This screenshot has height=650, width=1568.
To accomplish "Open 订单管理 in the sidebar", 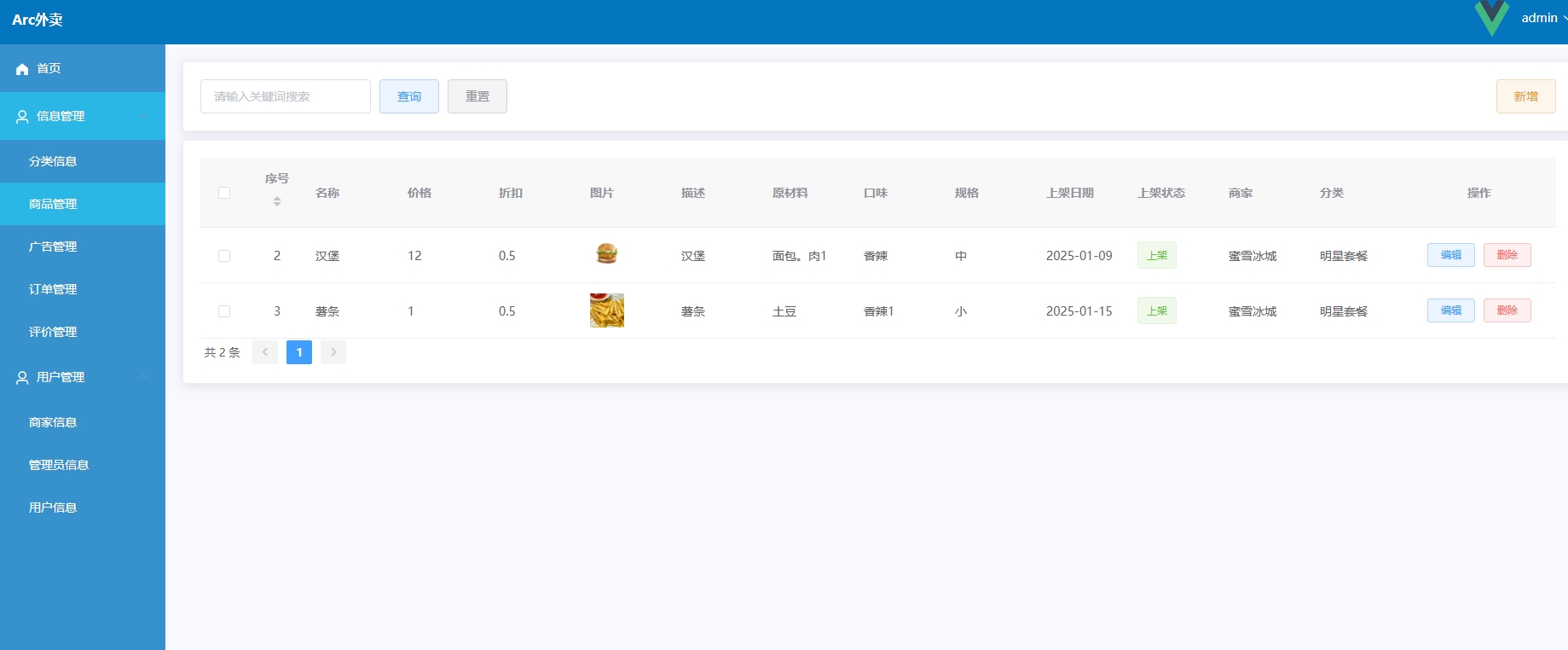I will click(83, 289).
